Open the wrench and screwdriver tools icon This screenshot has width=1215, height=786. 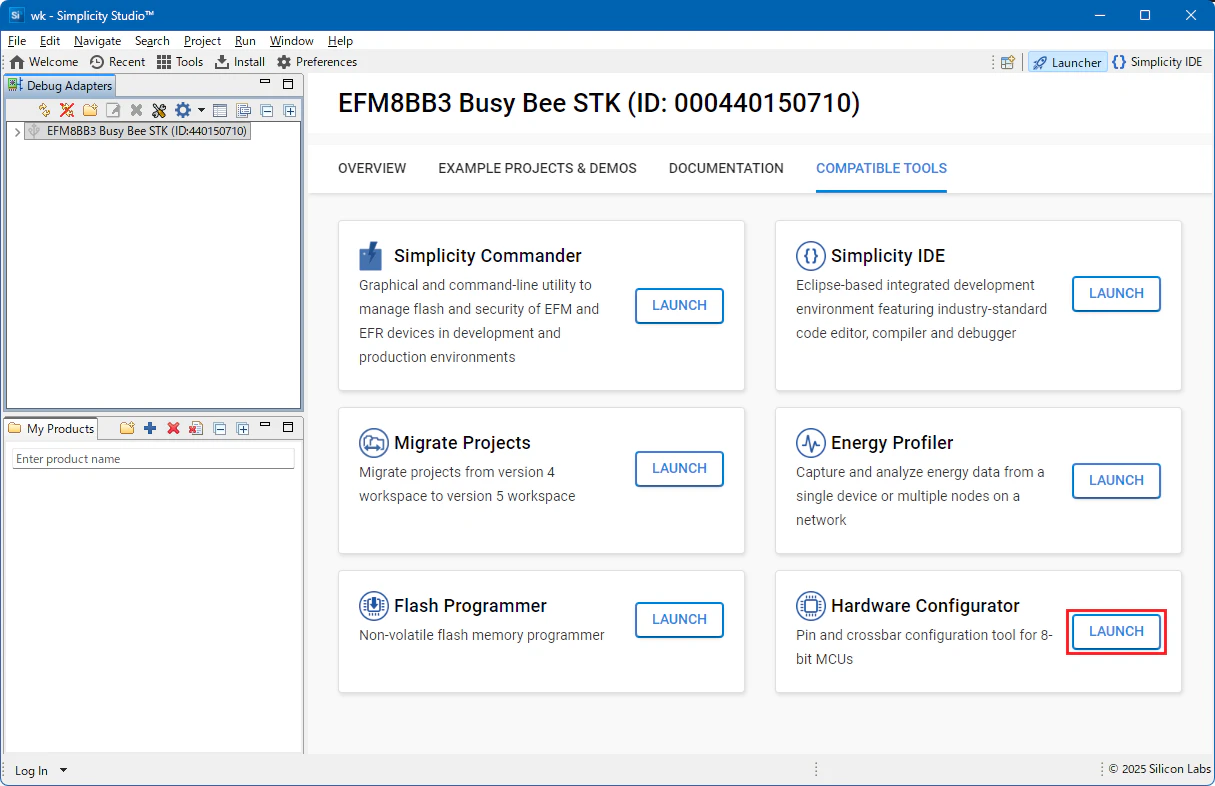(159, 110)
